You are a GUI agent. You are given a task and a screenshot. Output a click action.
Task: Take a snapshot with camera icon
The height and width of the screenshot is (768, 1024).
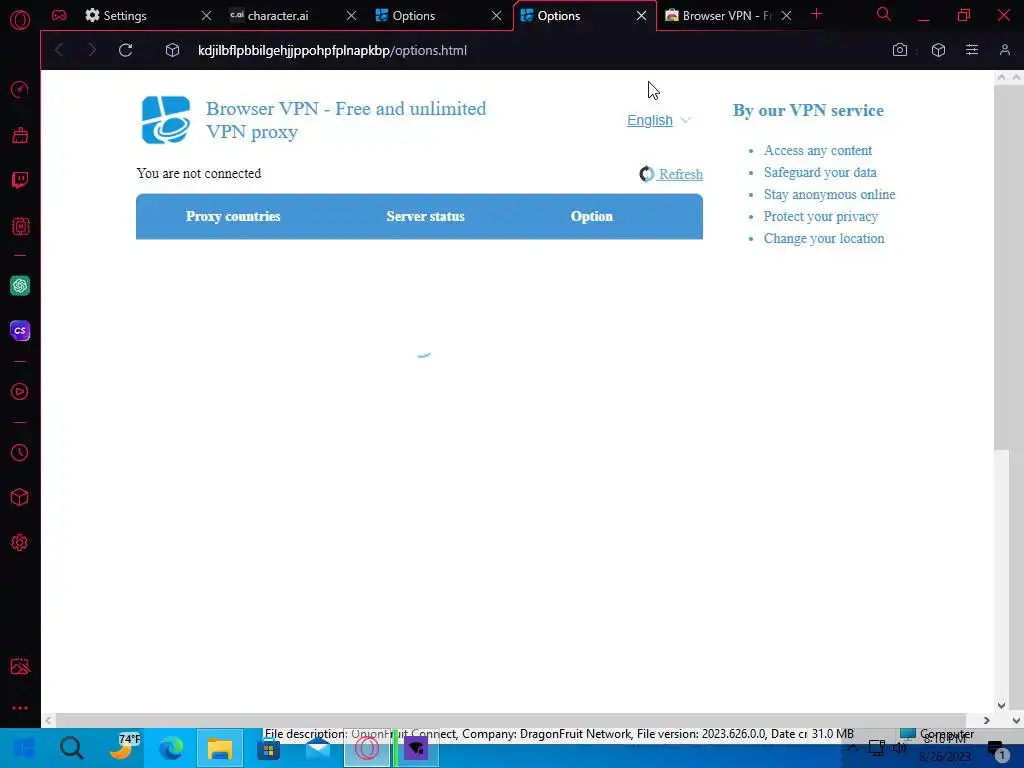click(x=900, y=50)
